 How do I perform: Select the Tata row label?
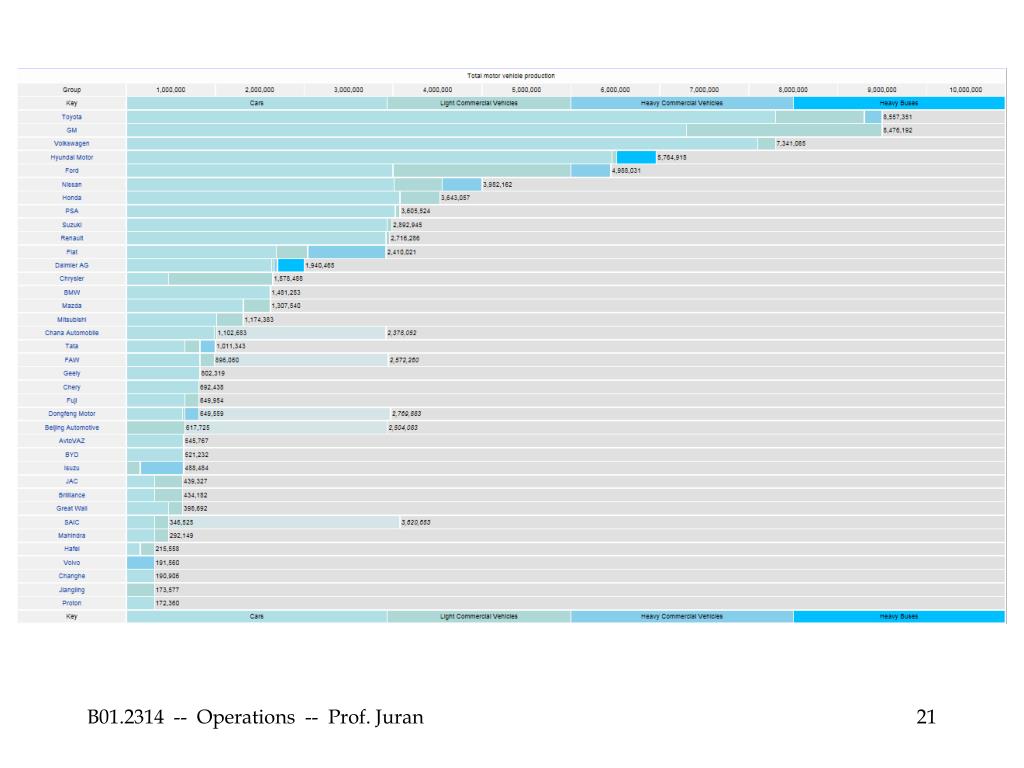click(72, 346)
